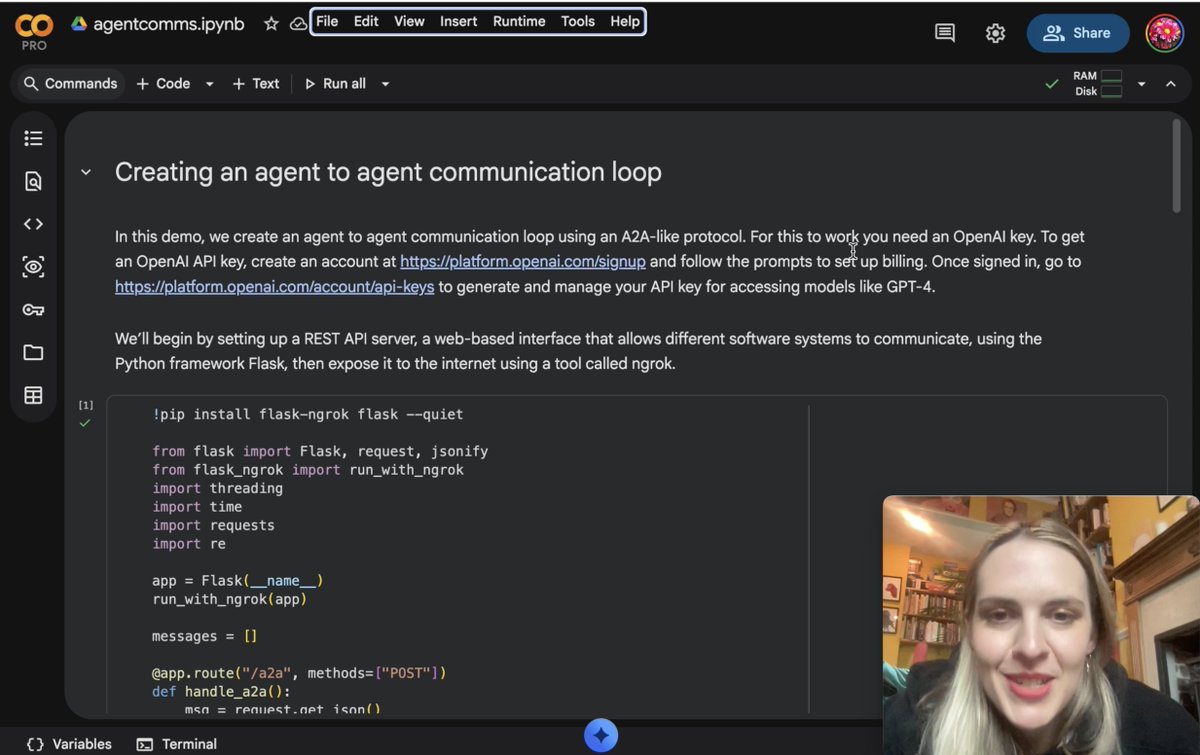Viewport: 1200px width, 755px height.
Task: Collapse the header with the up chevron
Action: [x=1171, y=84]
